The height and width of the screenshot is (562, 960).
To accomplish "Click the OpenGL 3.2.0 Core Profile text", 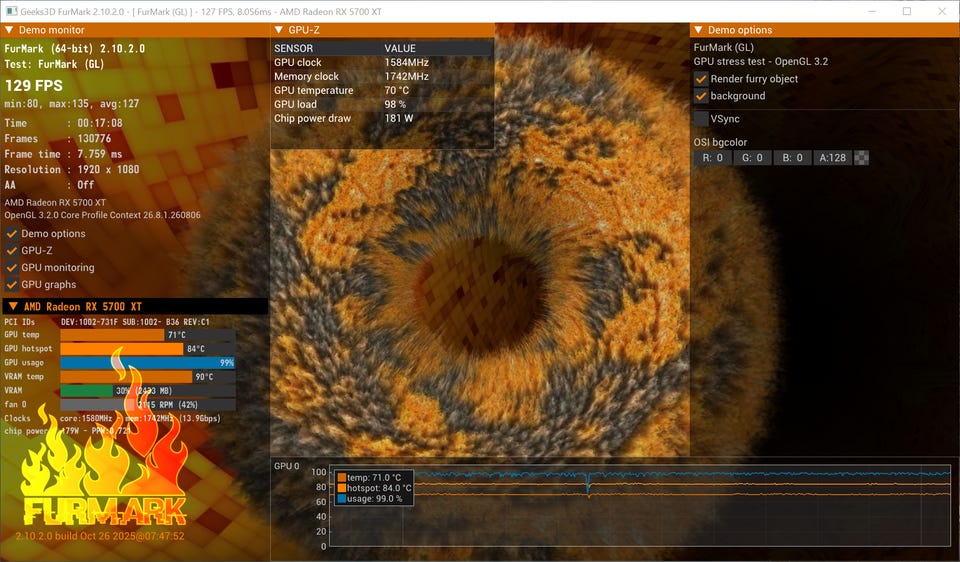I will point(102,215).
